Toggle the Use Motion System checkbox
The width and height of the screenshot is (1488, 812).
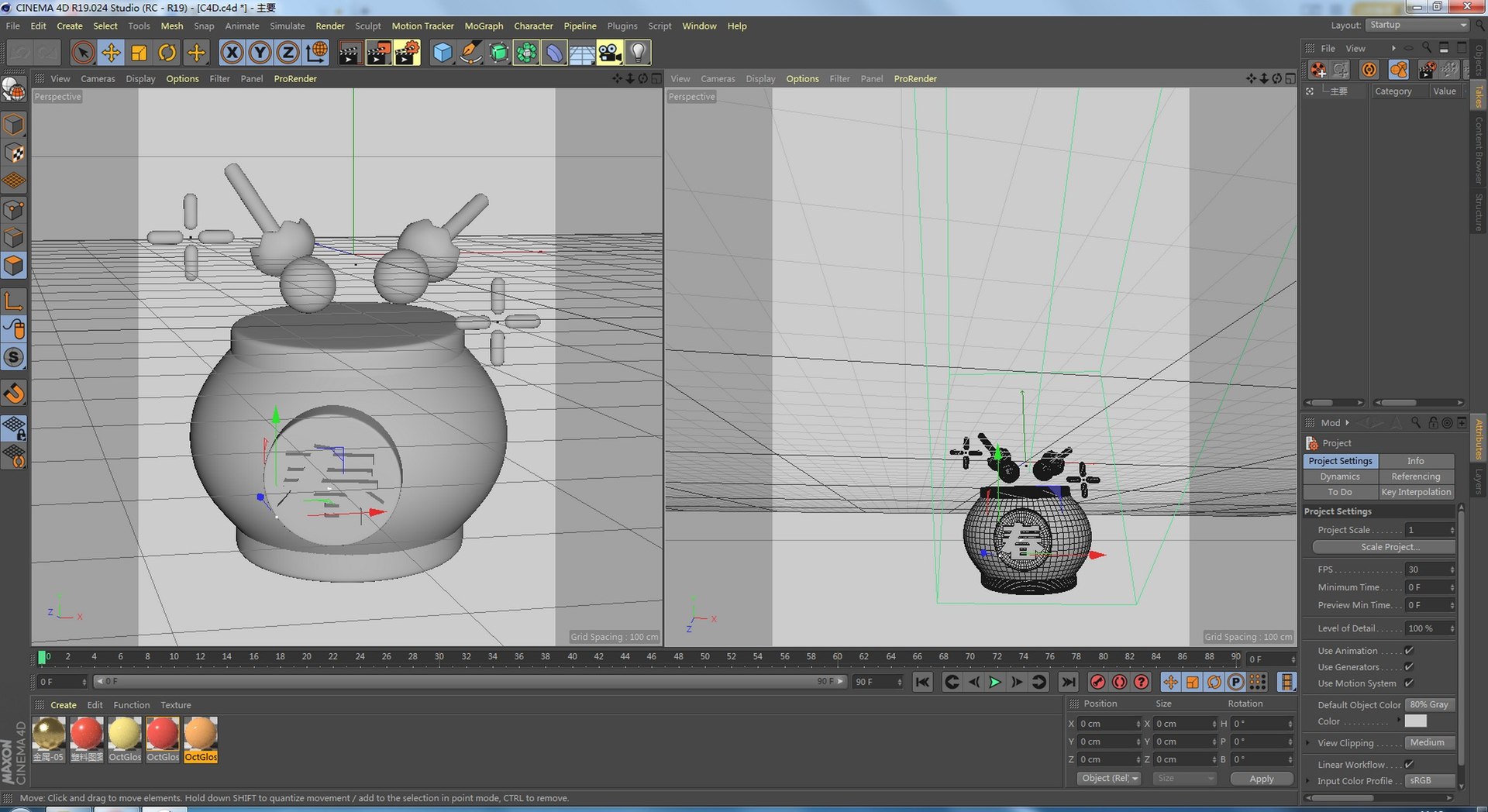click(1409, 683)
